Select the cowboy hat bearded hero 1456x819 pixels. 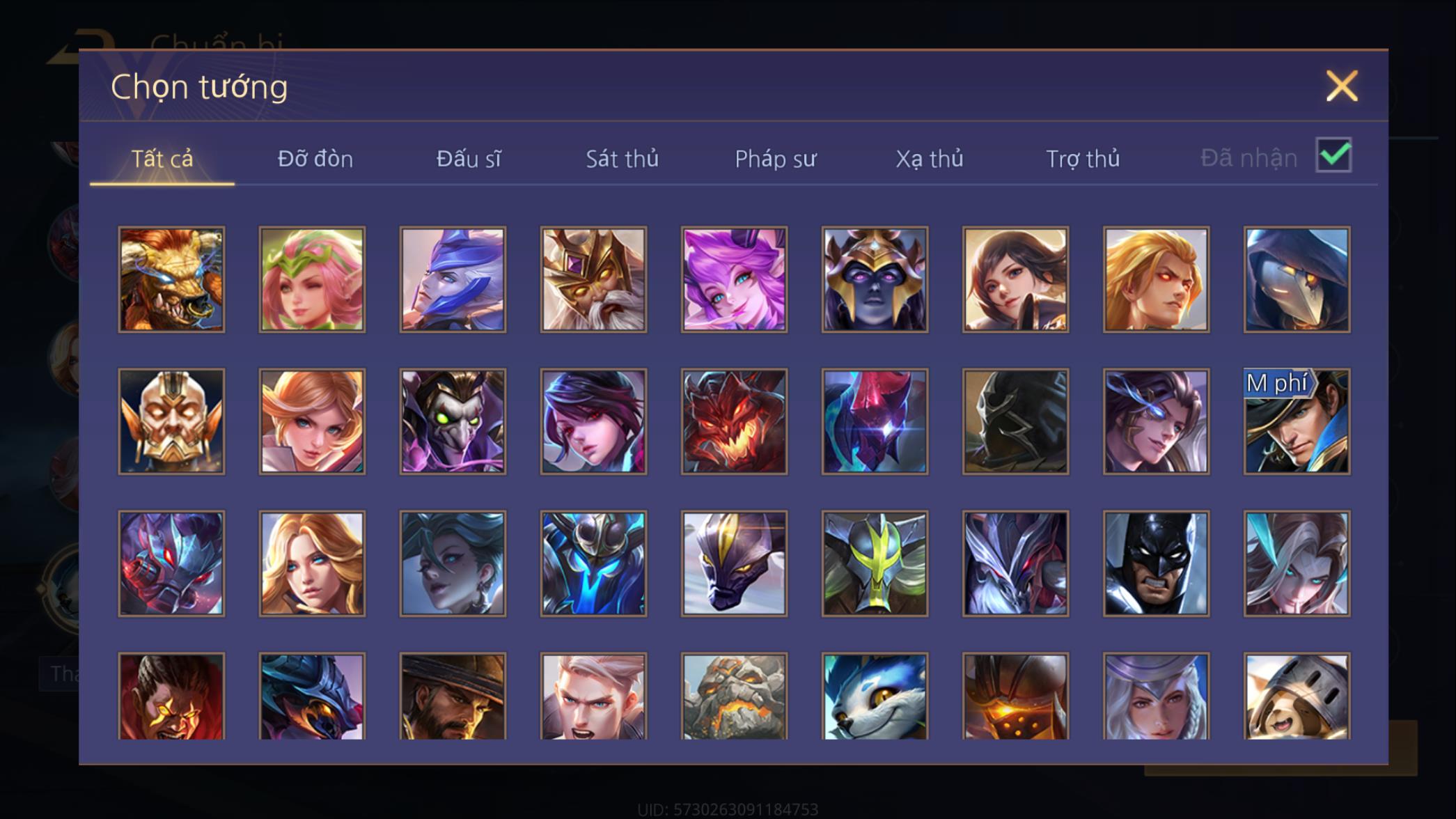click(453, 696)
